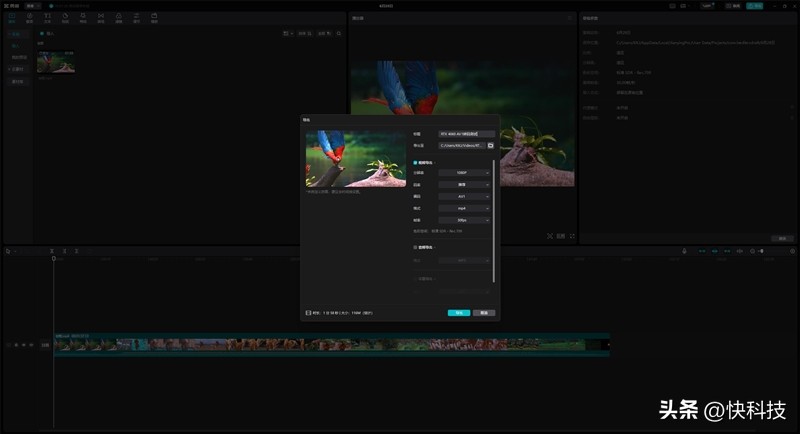Open the codec dropdown showing AV1

[465, 196]
